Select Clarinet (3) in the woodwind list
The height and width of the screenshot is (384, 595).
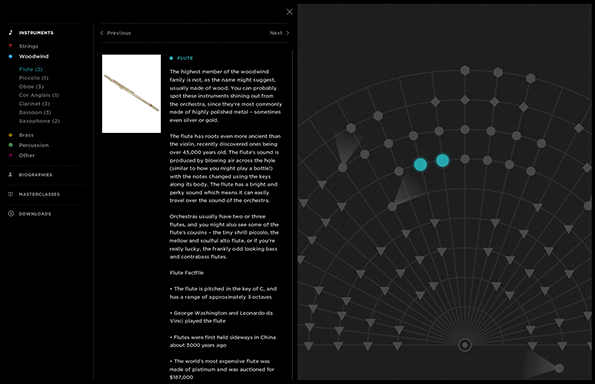coord(35,104)
